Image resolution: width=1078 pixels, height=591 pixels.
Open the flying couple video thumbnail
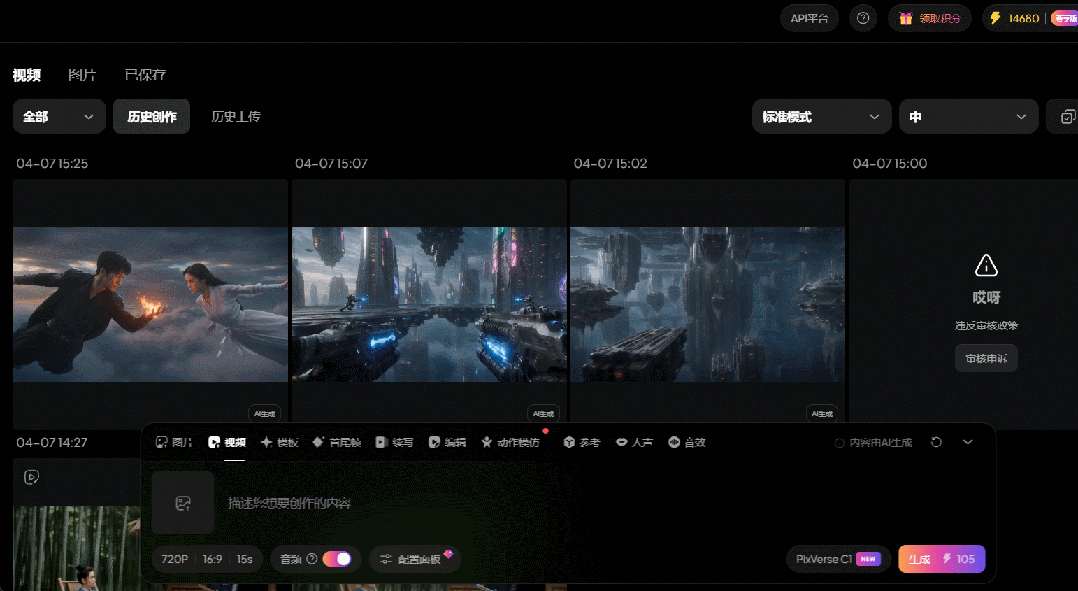(x=151, y=304)
